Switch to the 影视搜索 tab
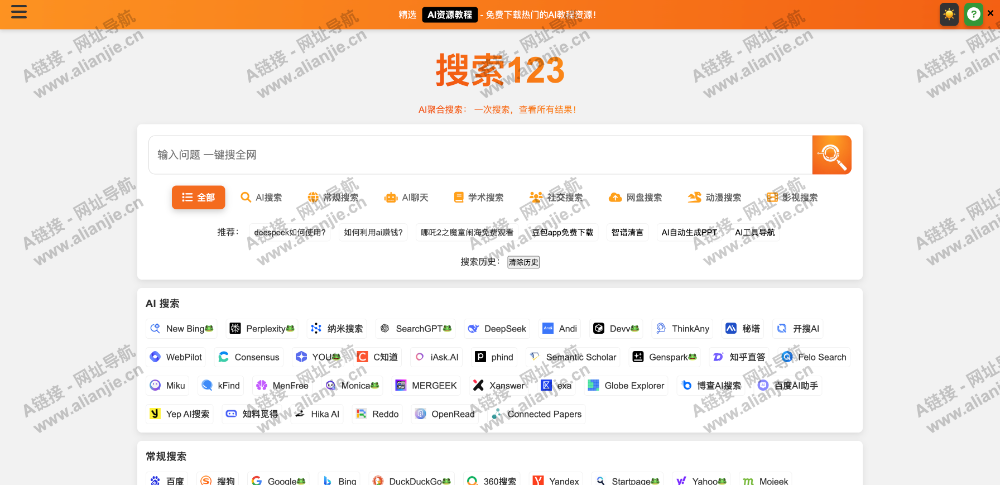The width and height of the screenshot is (1000, 485). tap(792, 197)
